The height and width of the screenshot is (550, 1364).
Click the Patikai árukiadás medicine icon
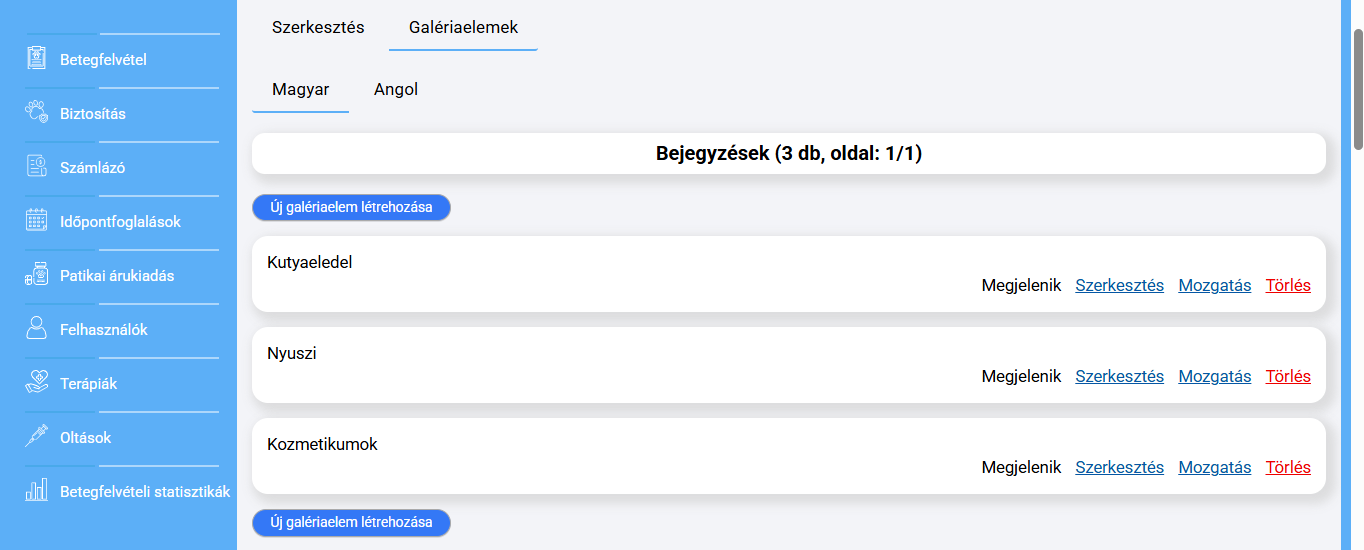[37, 274]
